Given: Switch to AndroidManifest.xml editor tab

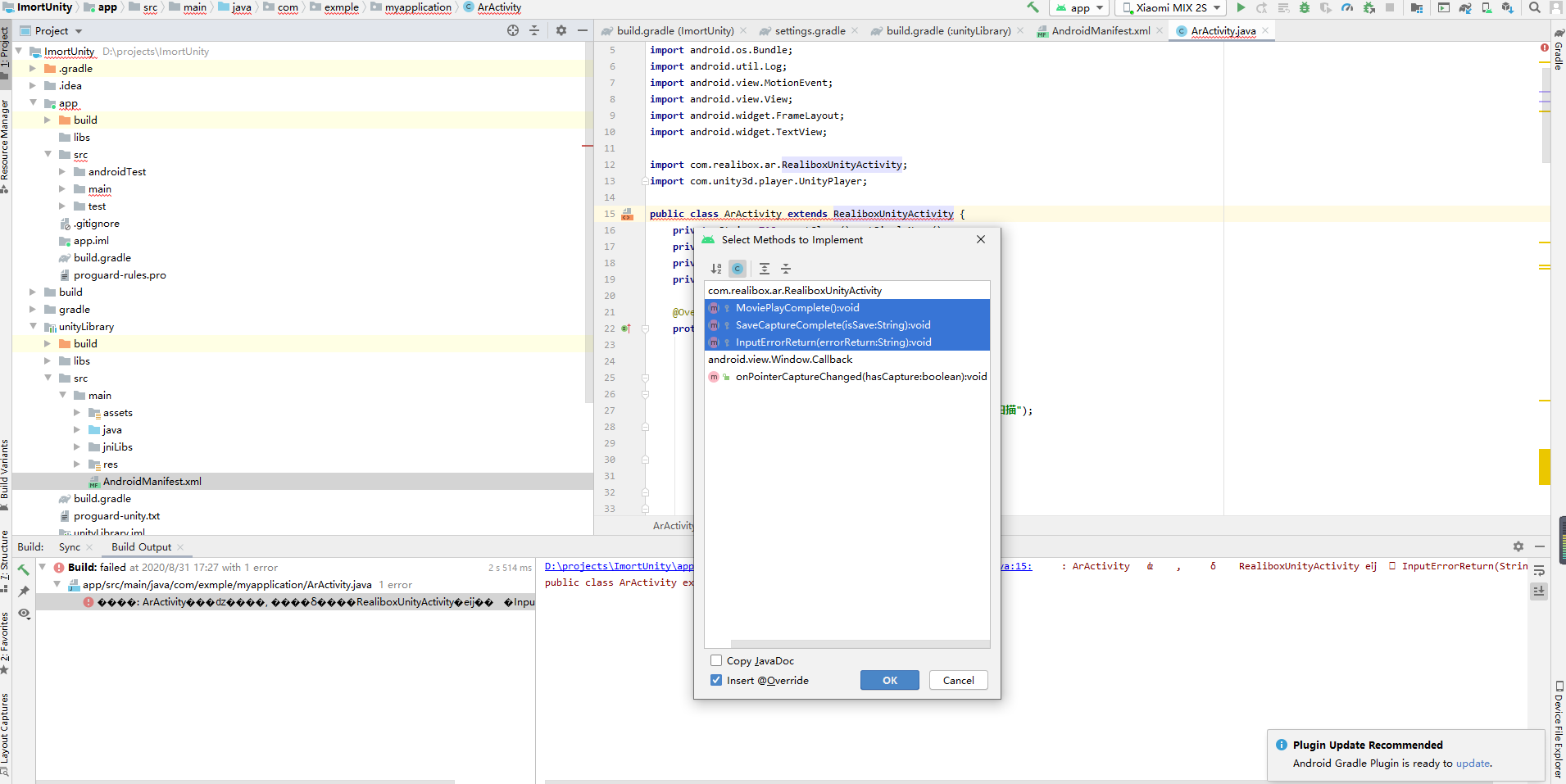Looking at the screenshot, I should click(1101, 30).
